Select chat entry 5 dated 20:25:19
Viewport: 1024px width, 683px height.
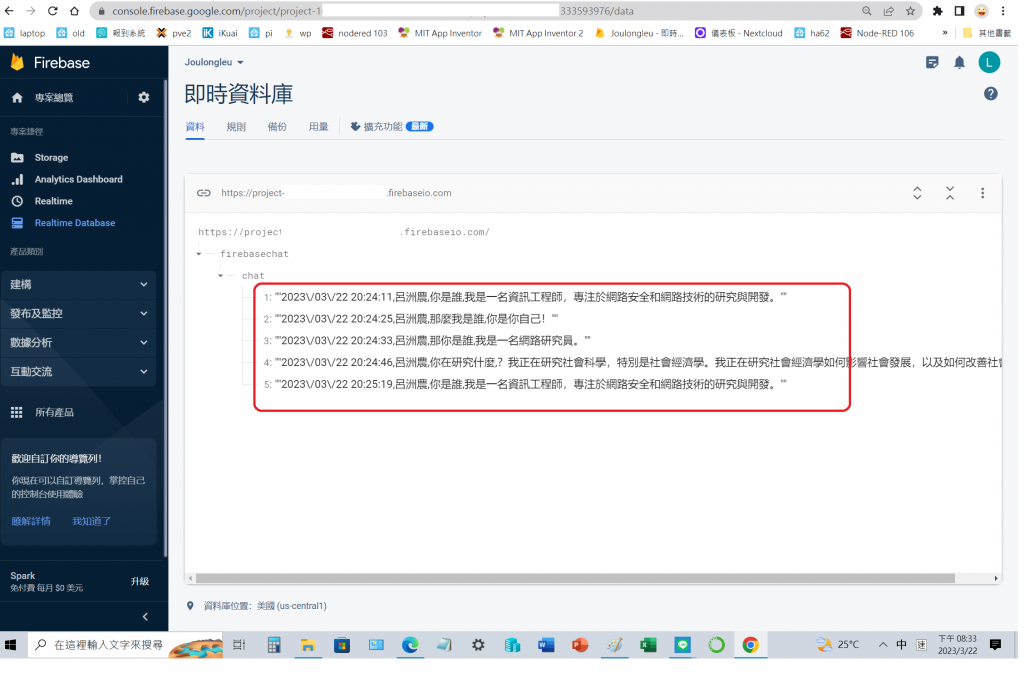pos(525,384)
